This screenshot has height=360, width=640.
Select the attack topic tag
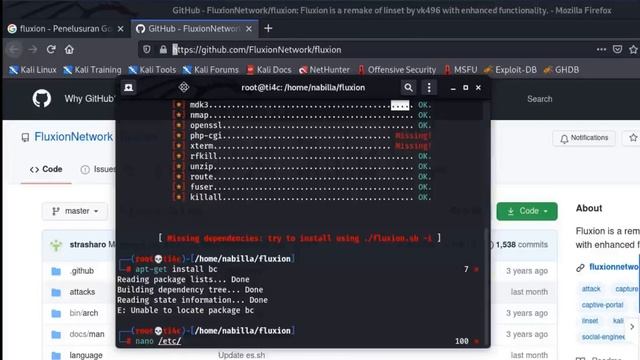(591, 289)
